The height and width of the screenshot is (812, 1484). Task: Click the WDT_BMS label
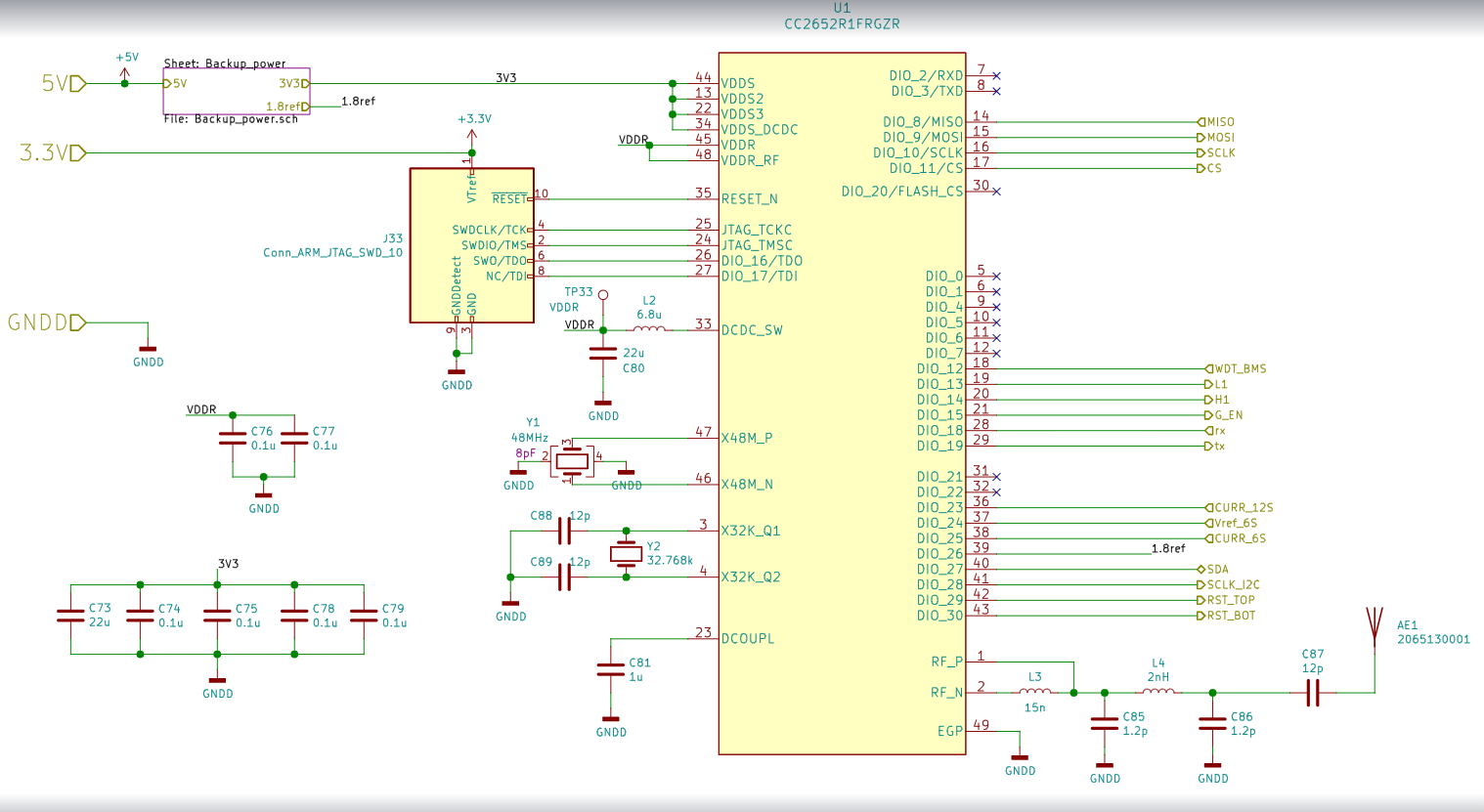pos(1236,369)
